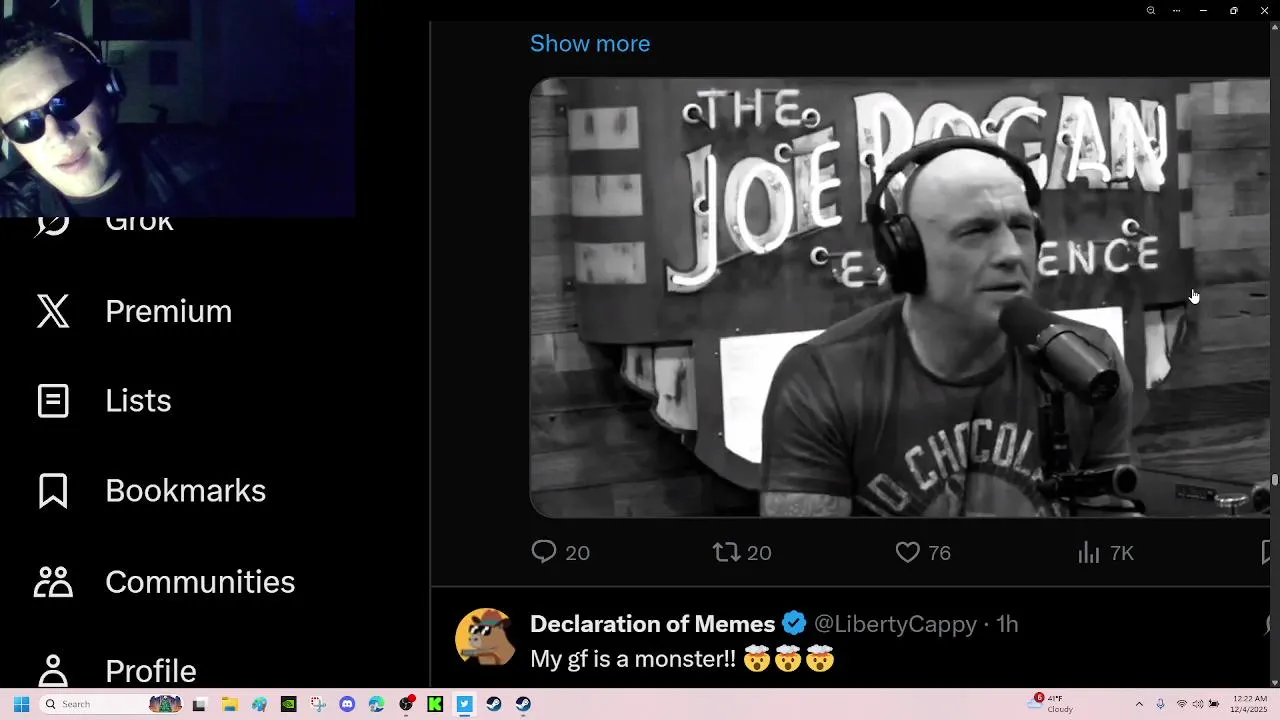Show more of the post text

[590, 44]
